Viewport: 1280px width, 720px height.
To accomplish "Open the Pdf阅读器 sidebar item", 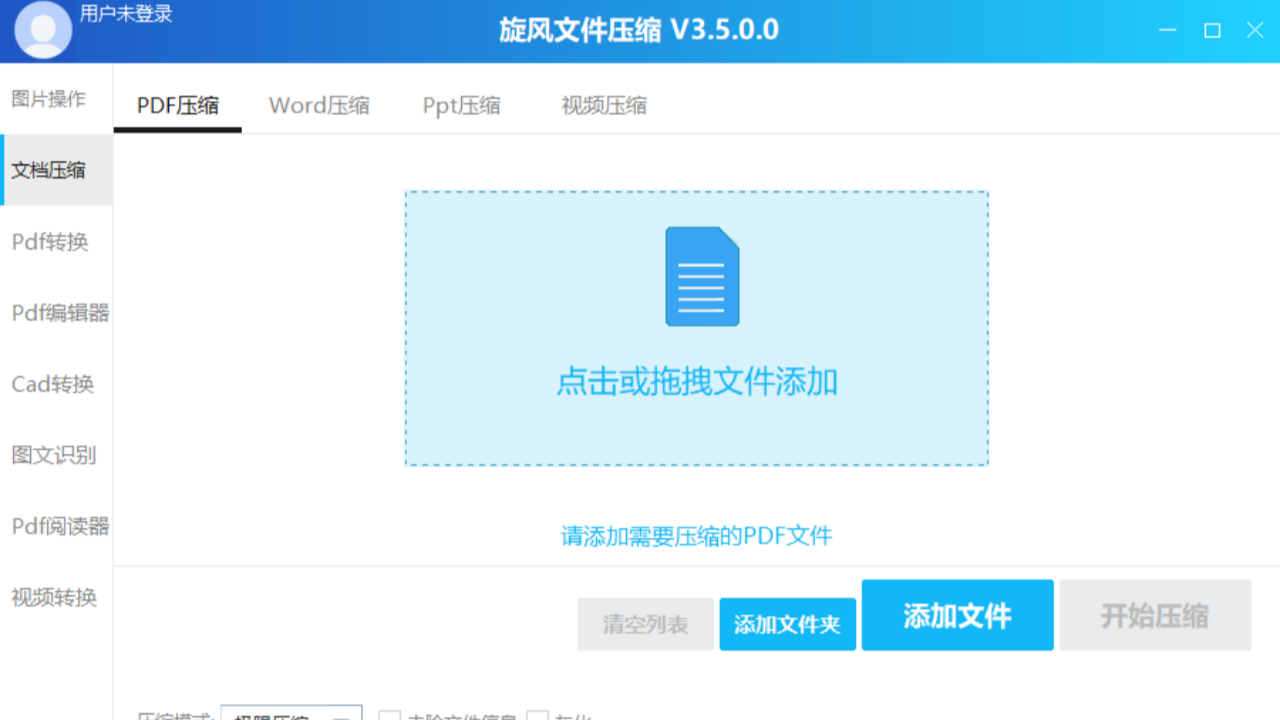I will coord(56,527).
